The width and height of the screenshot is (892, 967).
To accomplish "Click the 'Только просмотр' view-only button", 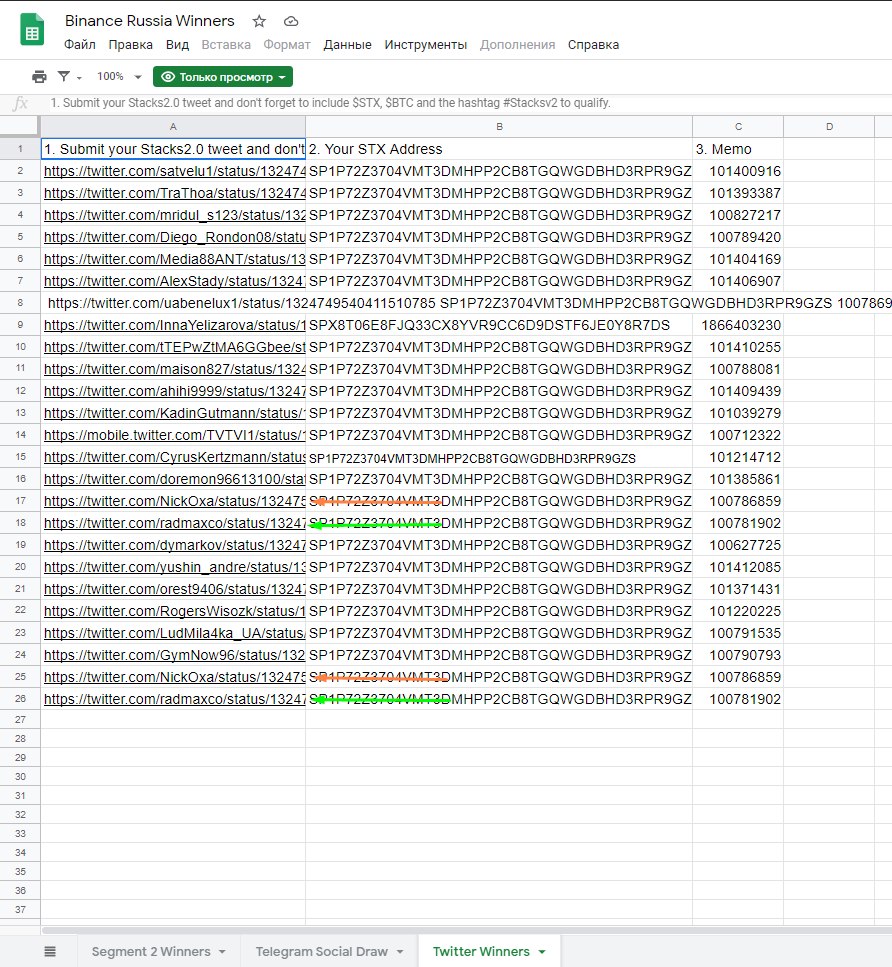I will pyautogui.click(x=223, y=77).
